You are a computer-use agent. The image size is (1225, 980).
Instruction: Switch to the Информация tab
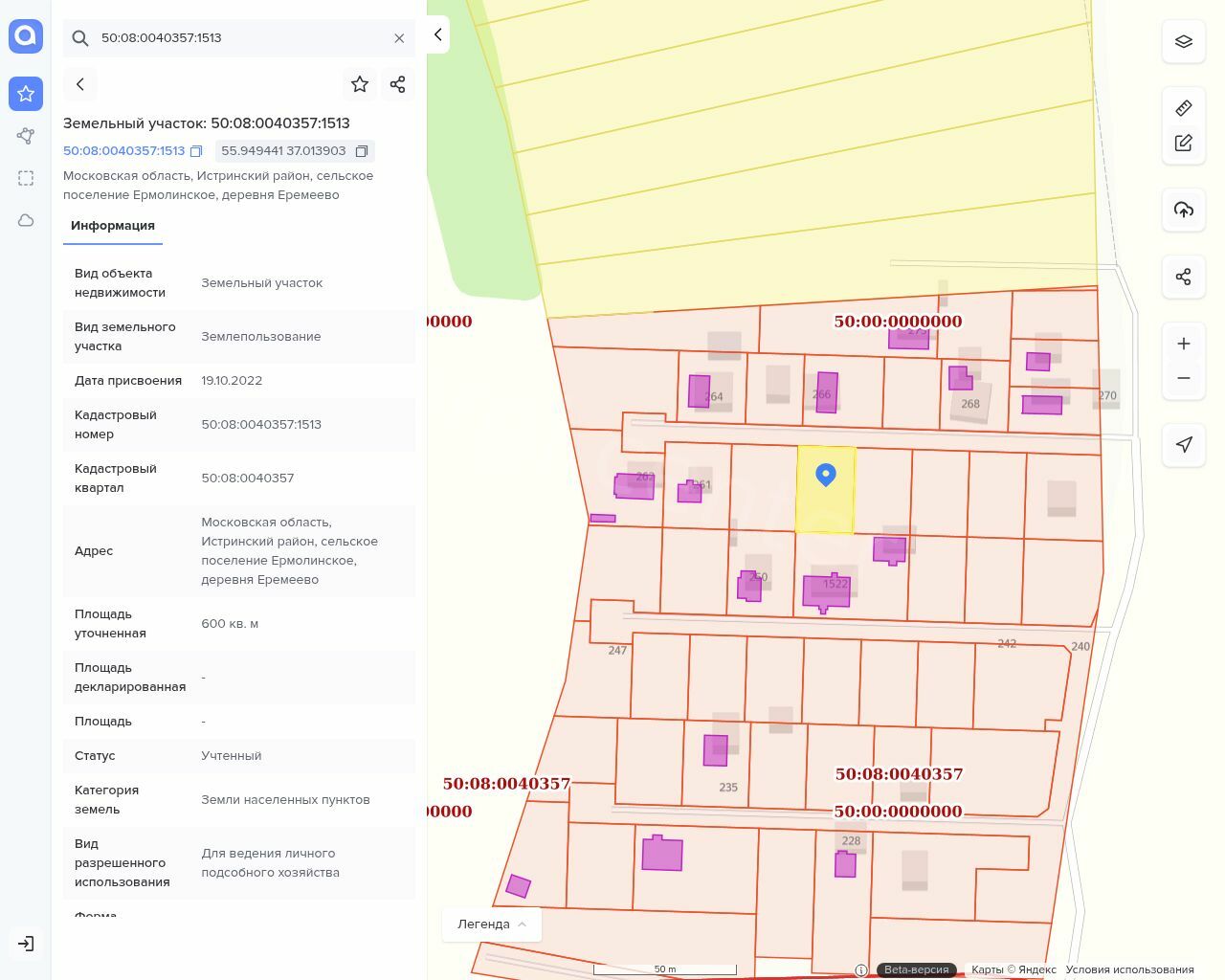pos(113,226)
